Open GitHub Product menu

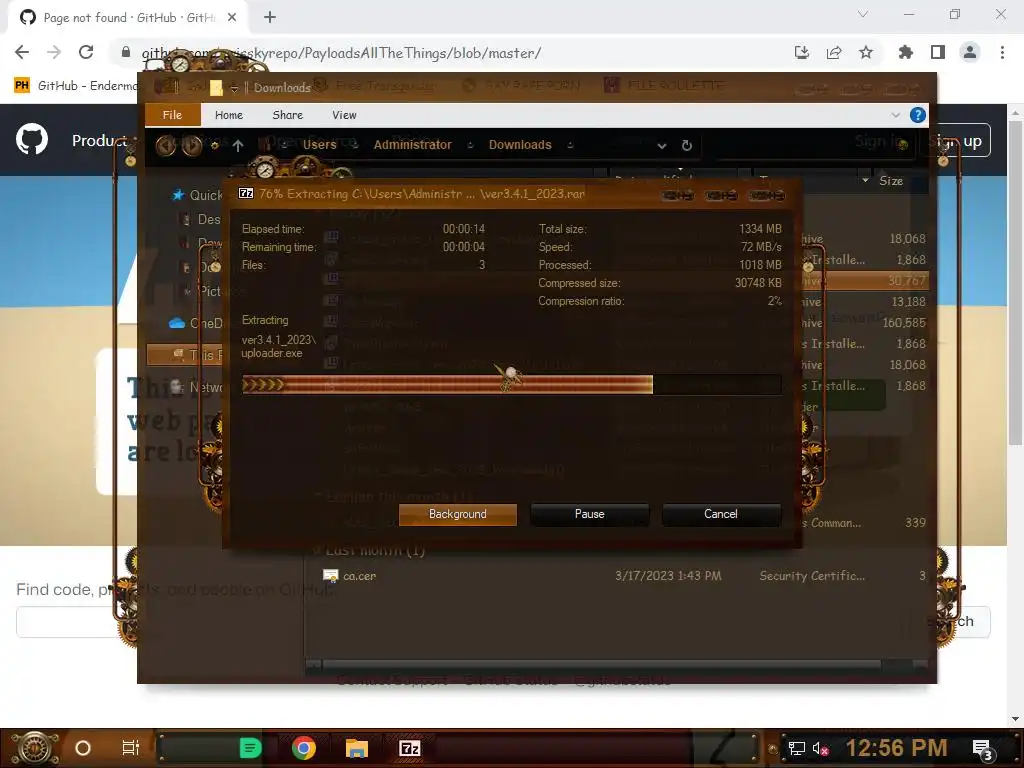click(100, 140)
